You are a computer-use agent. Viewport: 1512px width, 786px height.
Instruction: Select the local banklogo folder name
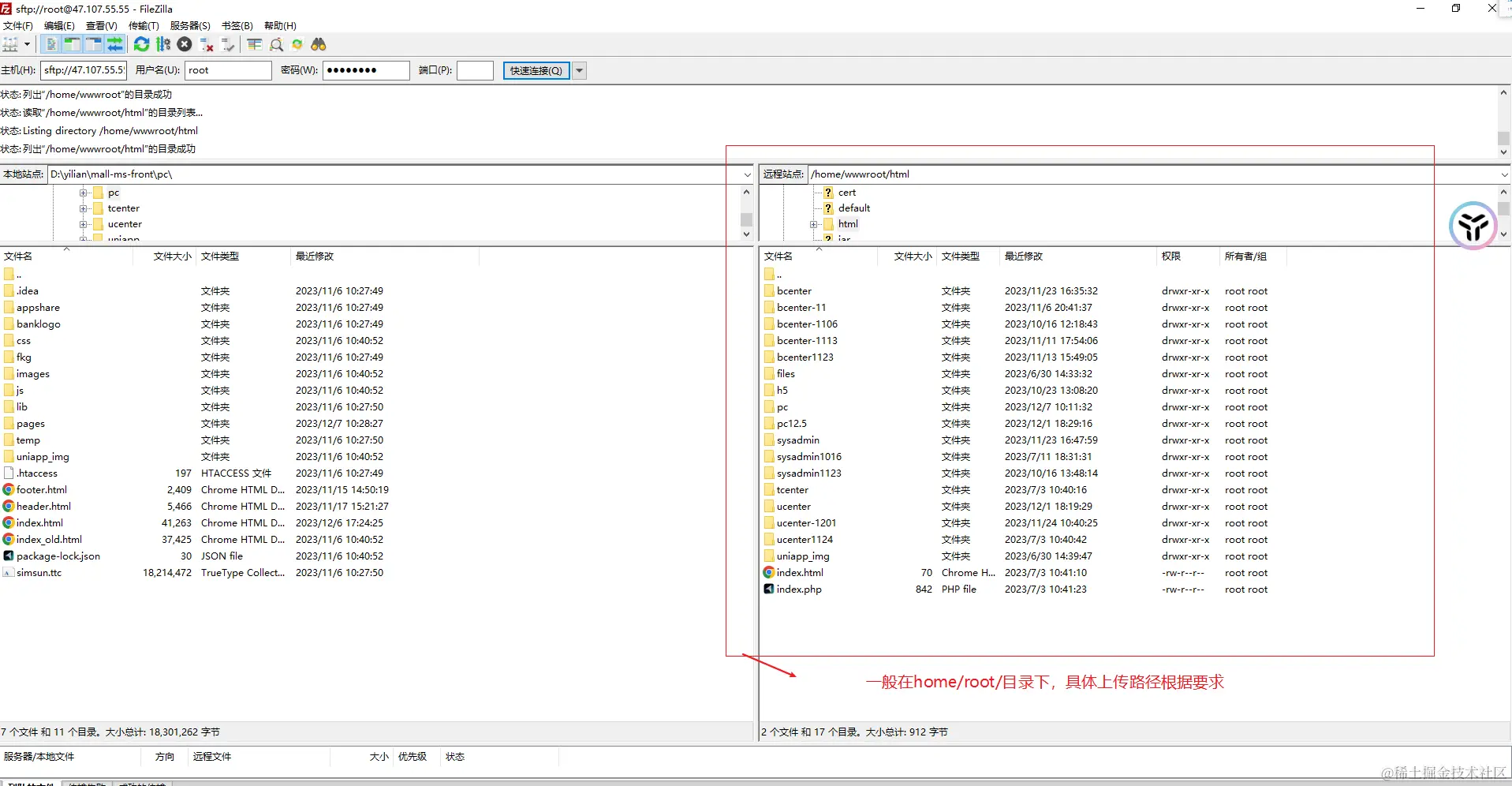[38, 324]
